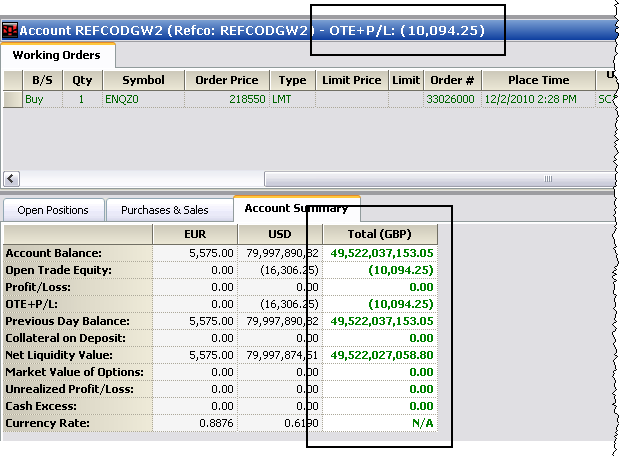Screen dimensions: 619x456
Task: Select the Account Summary tab
Action: pyautogui.click(x=296, y=208)
